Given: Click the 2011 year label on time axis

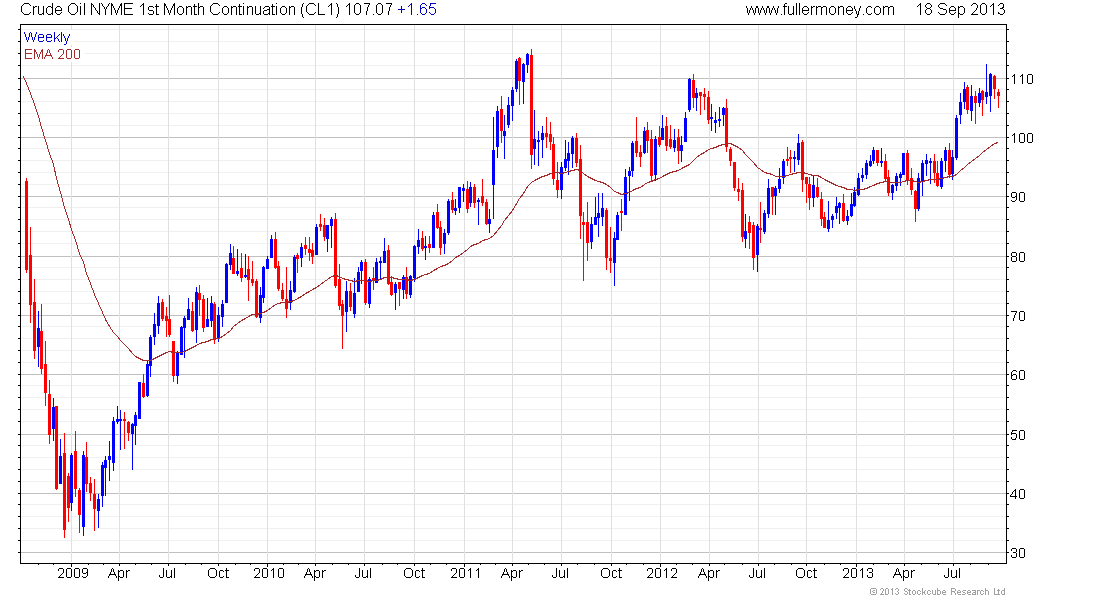Looking at the screenshot, I should pos(465,573).
